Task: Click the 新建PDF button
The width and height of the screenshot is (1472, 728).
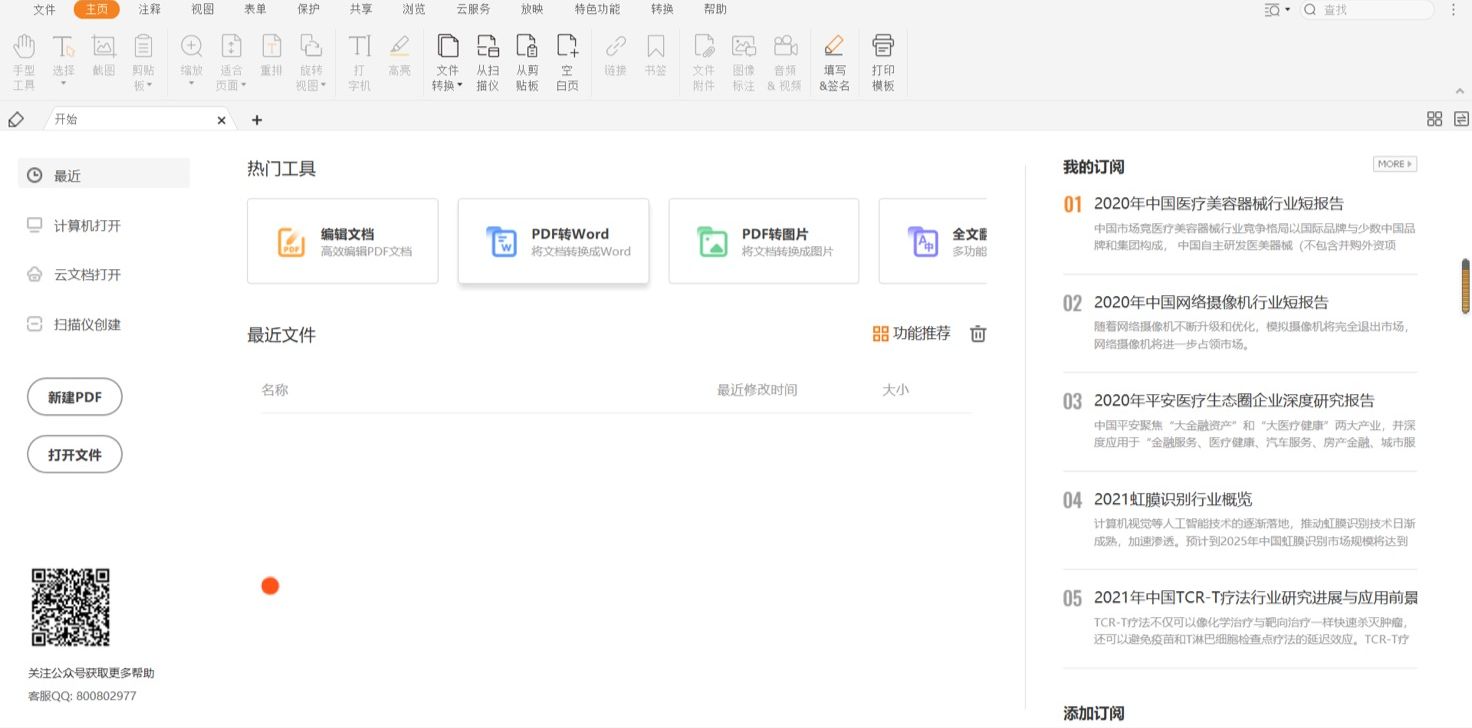Action: click(x=74, y=396)
